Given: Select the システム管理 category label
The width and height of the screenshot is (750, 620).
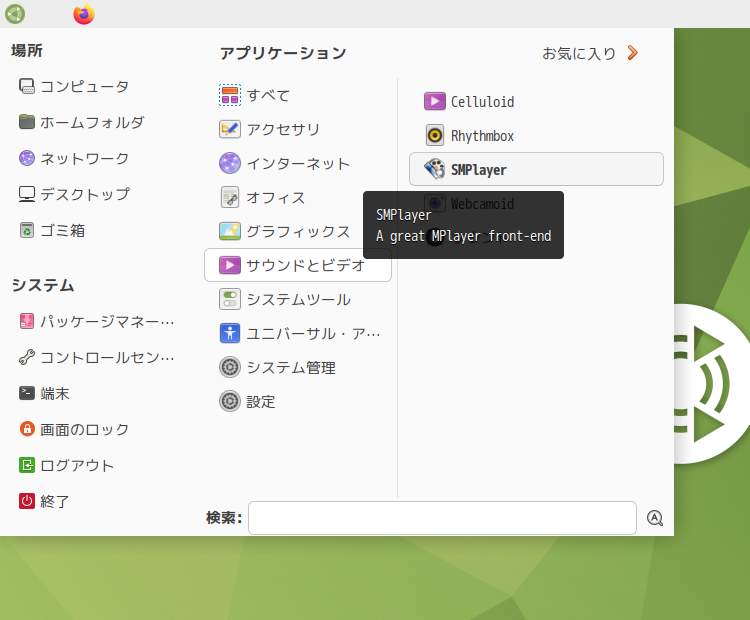Looking at the screenshot, I should tap(291, 367).
